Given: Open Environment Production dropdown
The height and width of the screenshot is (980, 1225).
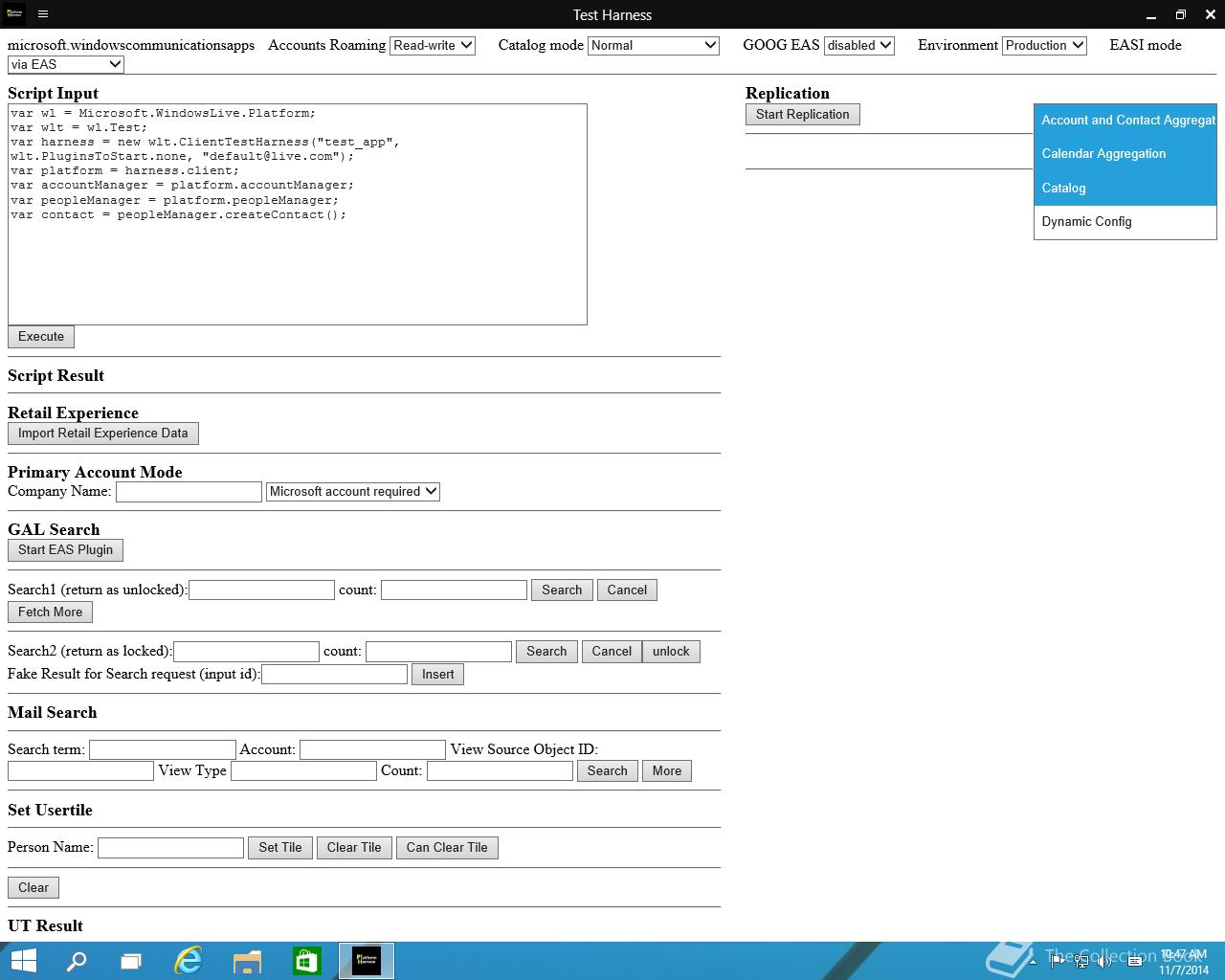Looking at the screenshot, I should click(1044, 45).
